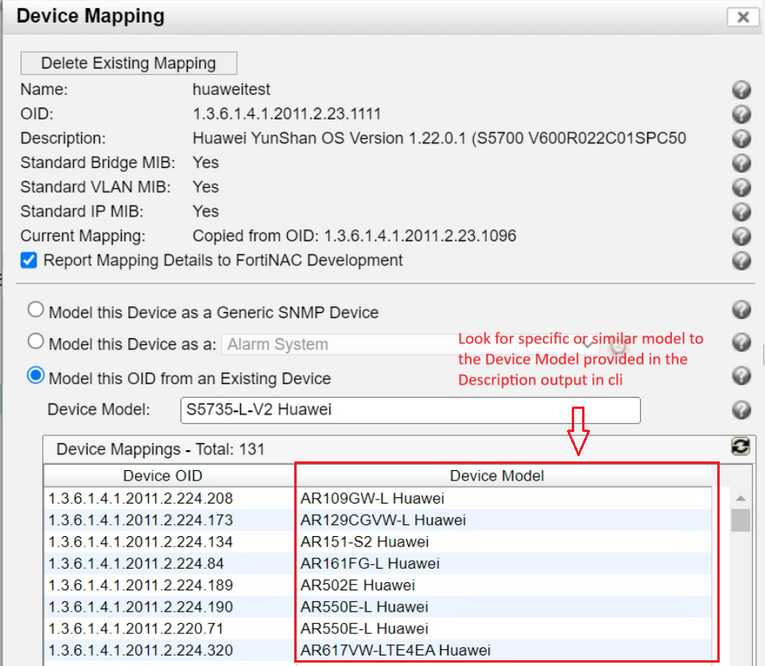
Task: Click the Delete Existing Mapping button
Action: pyautogui.click(x=129, y=63)
